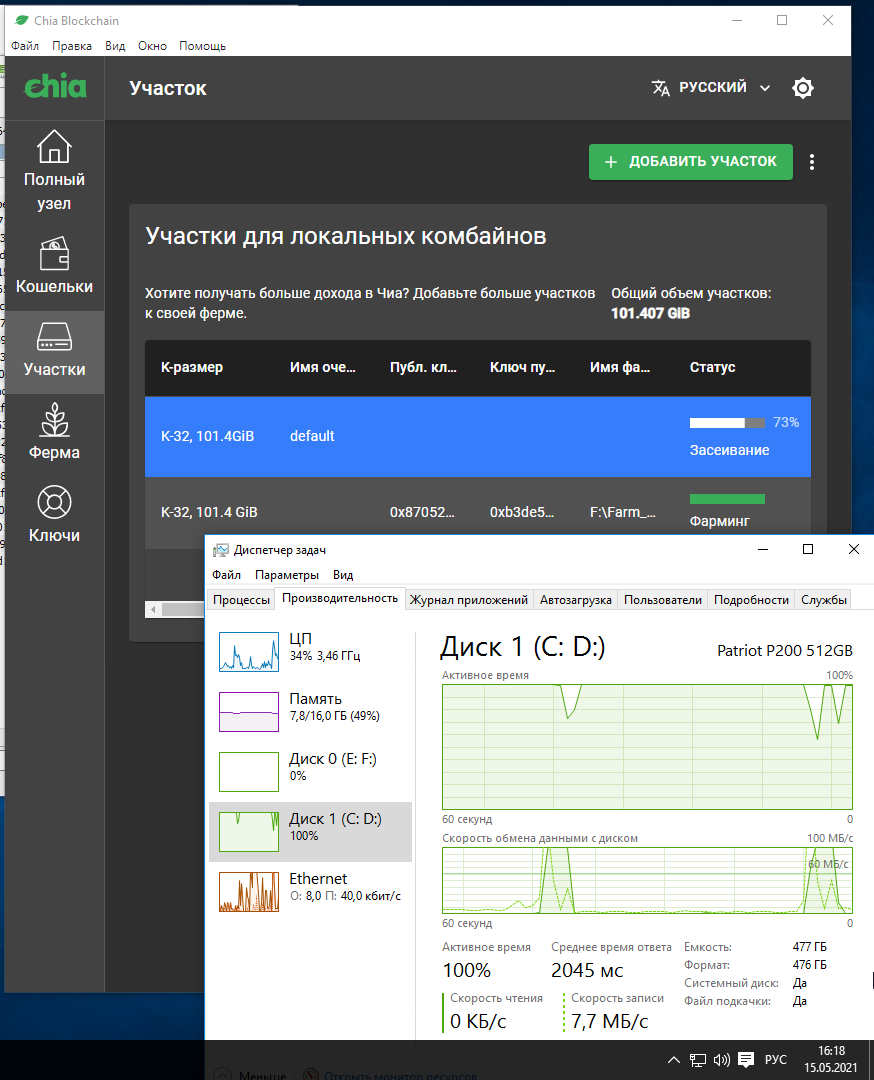Select the Plots (Участки) sidebar icon
The height and width of the screenshot is (1080, 874).
[54, 349]
